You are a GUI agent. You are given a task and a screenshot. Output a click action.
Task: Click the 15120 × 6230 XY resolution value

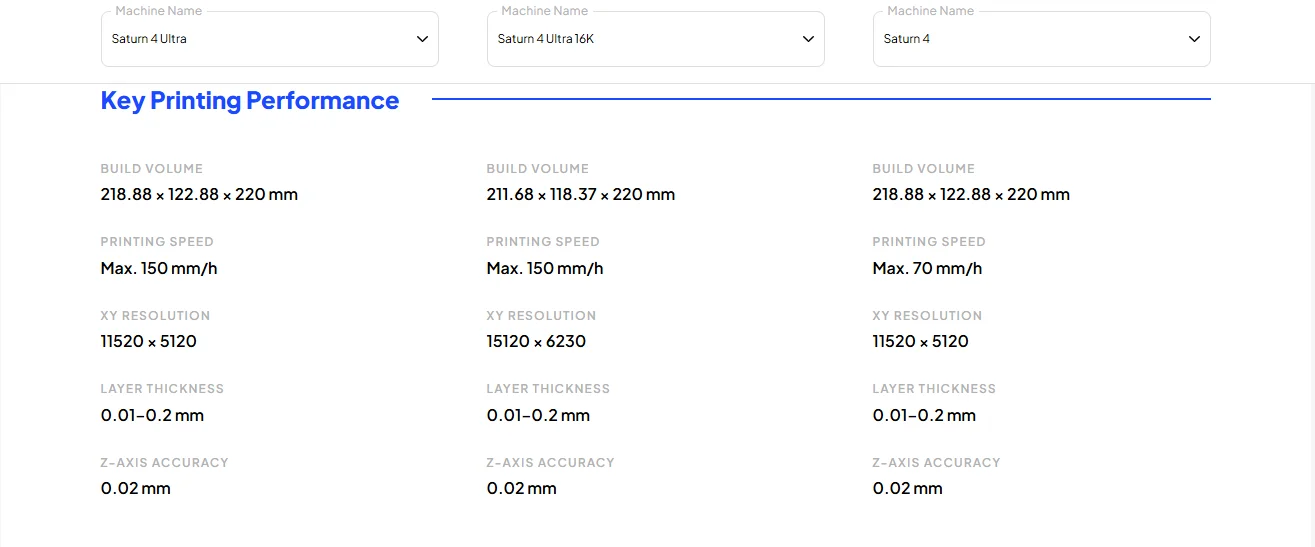(x=536, y=342)
